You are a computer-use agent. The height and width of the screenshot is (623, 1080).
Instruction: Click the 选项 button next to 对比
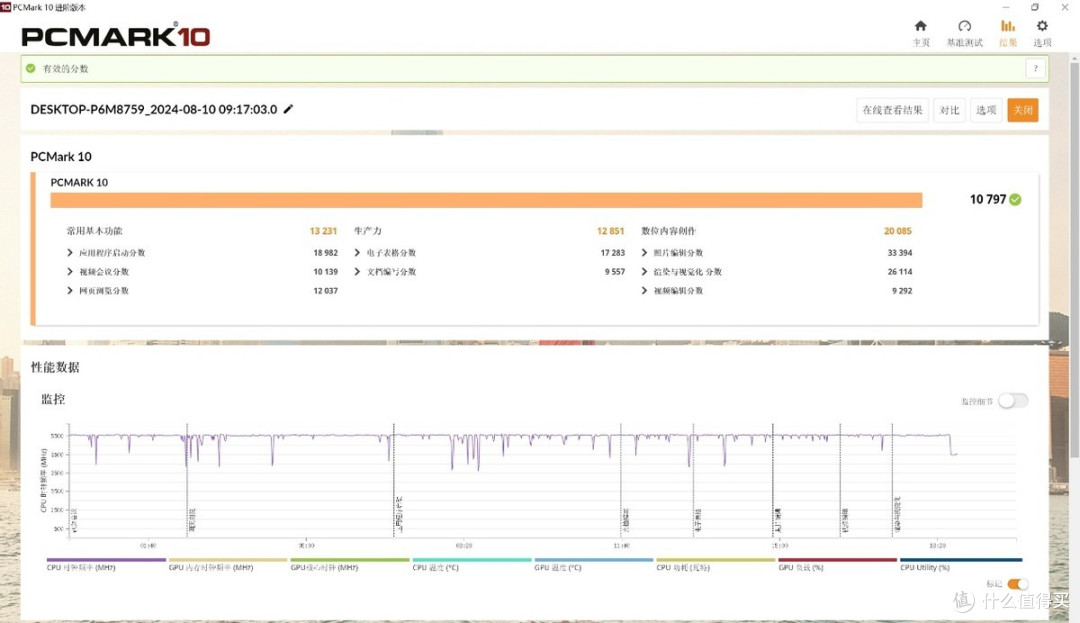pyautogui.click(x=986, y=110)
